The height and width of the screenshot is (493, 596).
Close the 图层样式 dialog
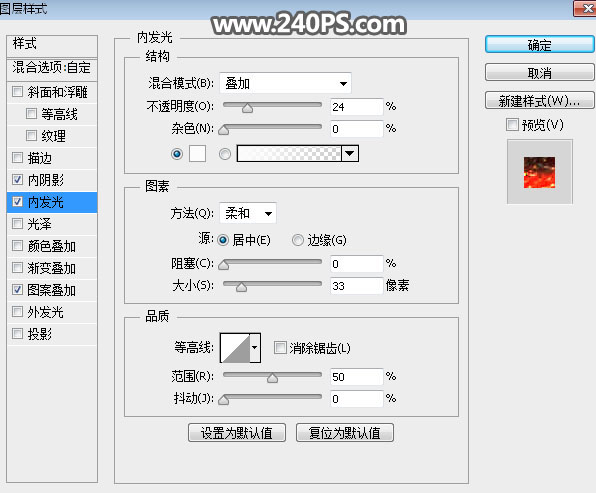click(x=585, y=8)
